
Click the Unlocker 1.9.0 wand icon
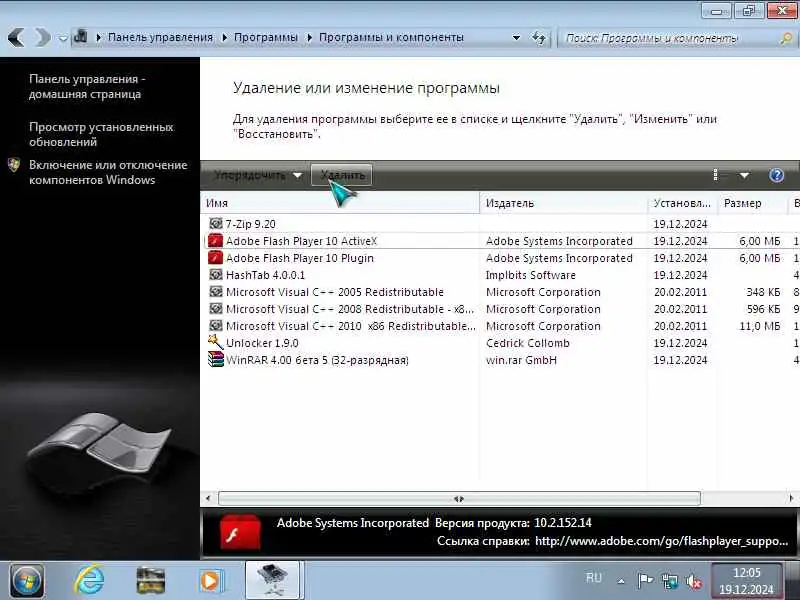[x=216, y=342]
